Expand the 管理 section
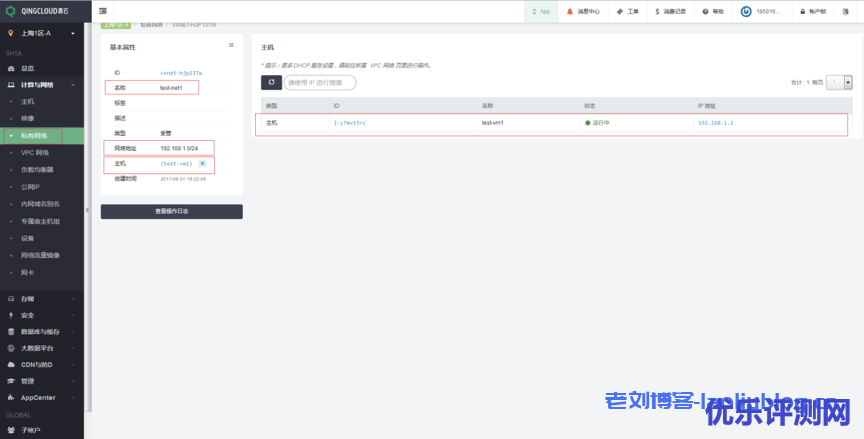Image resolution: width=864 pixels, height=439 pixels. [42, 381]
